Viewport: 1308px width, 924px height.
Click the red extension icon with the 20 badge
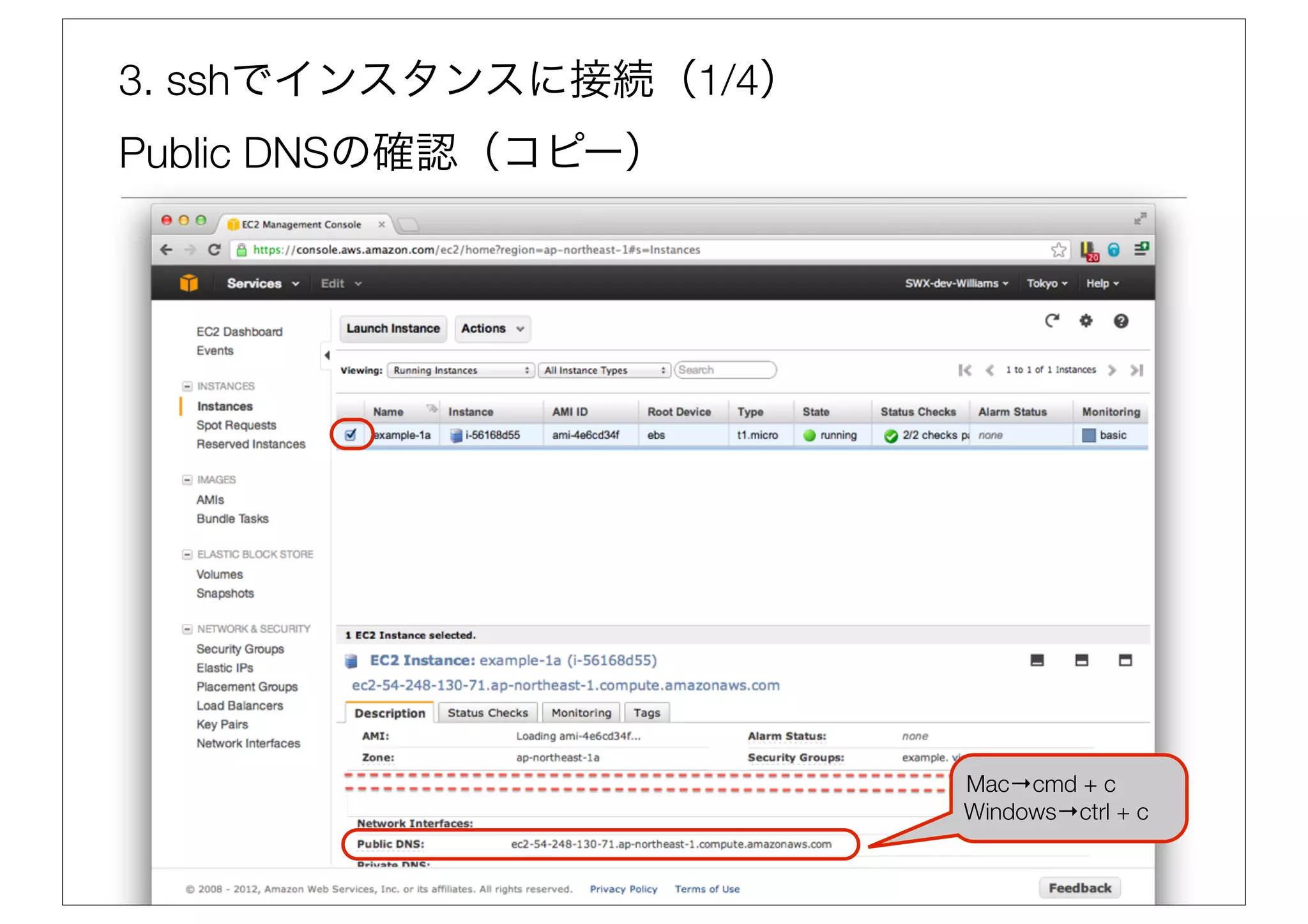pyautogui.click(x=1088, y=251)
